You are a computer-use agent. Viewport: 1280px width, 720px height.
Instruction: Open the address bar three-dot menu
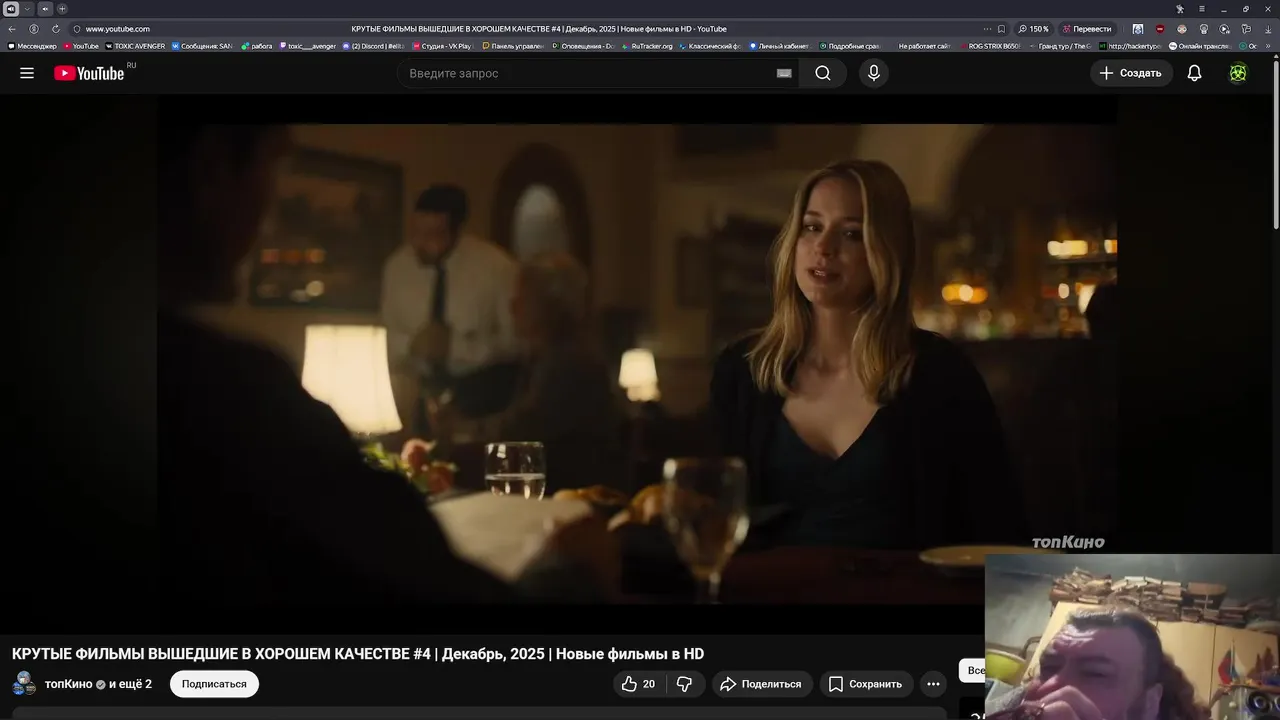click(x=987, y=29)
